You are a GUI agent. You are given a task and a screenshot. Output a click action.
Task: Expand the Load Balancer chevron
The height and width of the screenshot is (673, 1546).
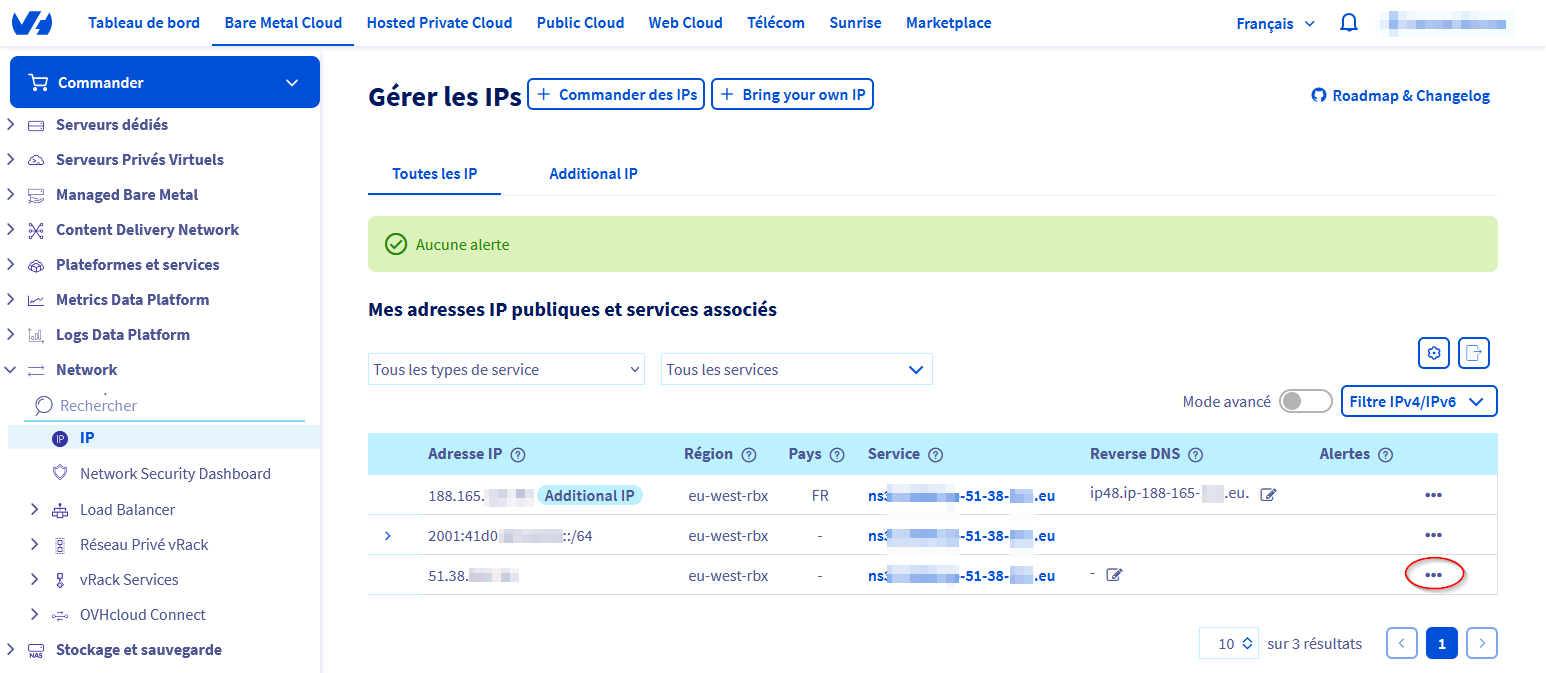pos(35,510)
